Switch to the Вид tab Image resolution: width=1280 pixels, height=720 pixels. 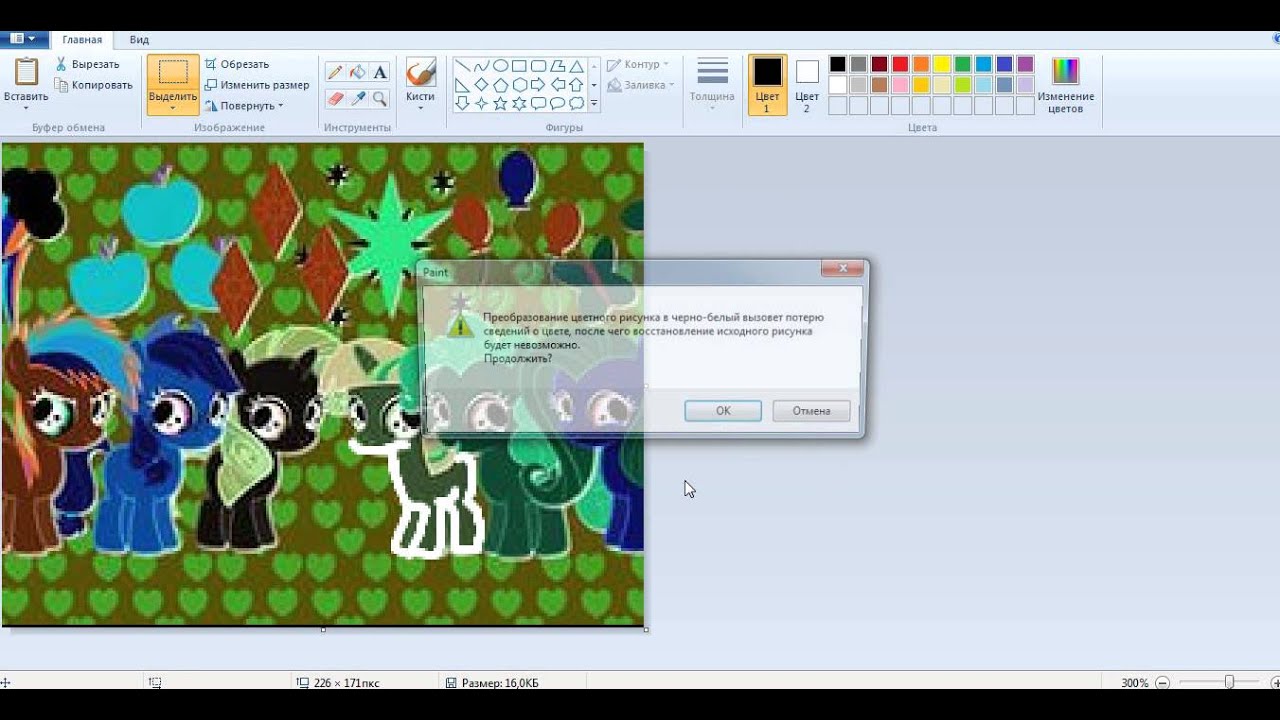[139, 39]
